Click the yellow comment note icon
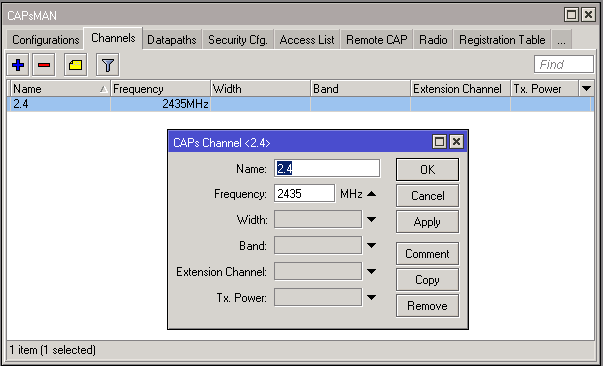603x366 pixels. [75, 65]
